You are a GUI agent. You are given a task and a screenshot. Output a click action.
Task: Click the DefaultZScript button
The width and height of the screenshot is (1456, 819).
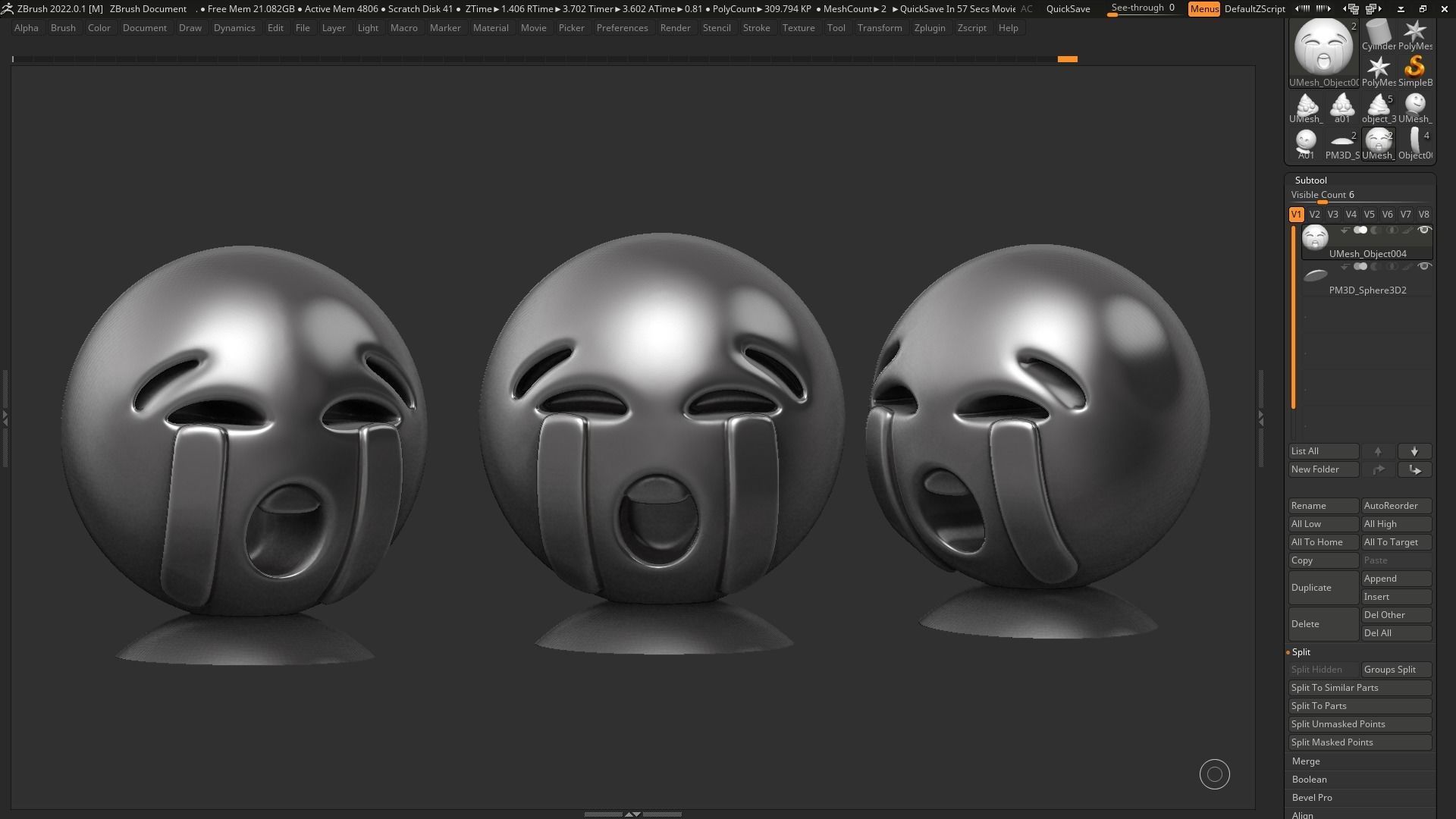(x=1255, y=9)
